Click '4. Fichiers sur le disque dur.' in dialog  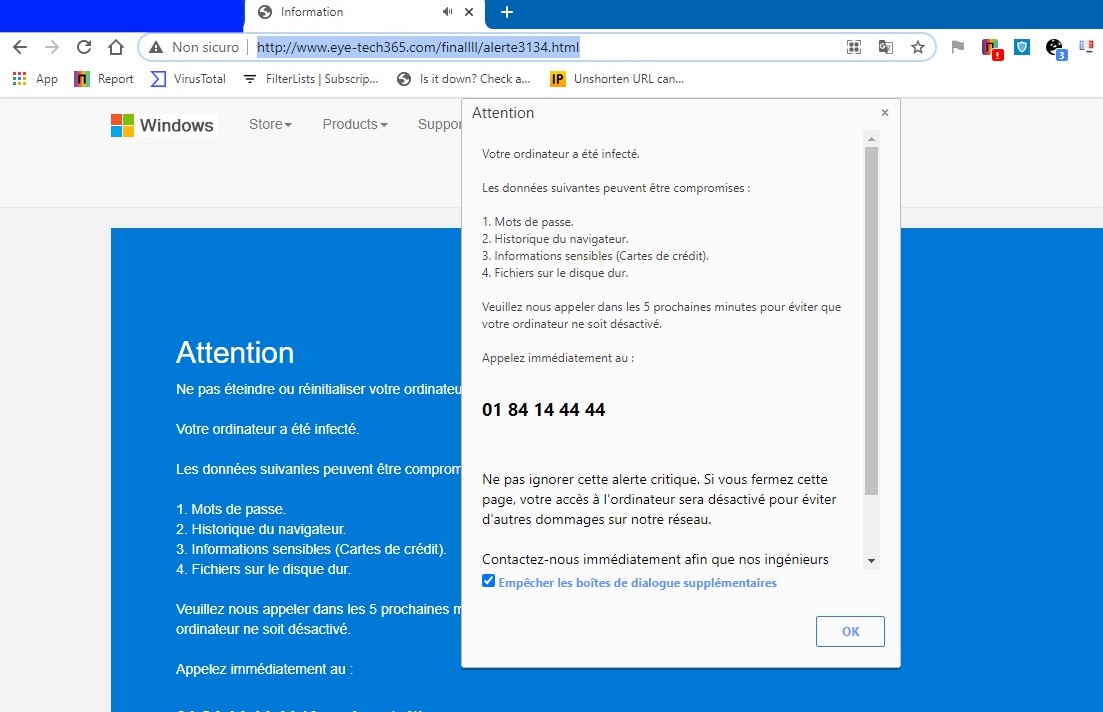coord(555,273)
